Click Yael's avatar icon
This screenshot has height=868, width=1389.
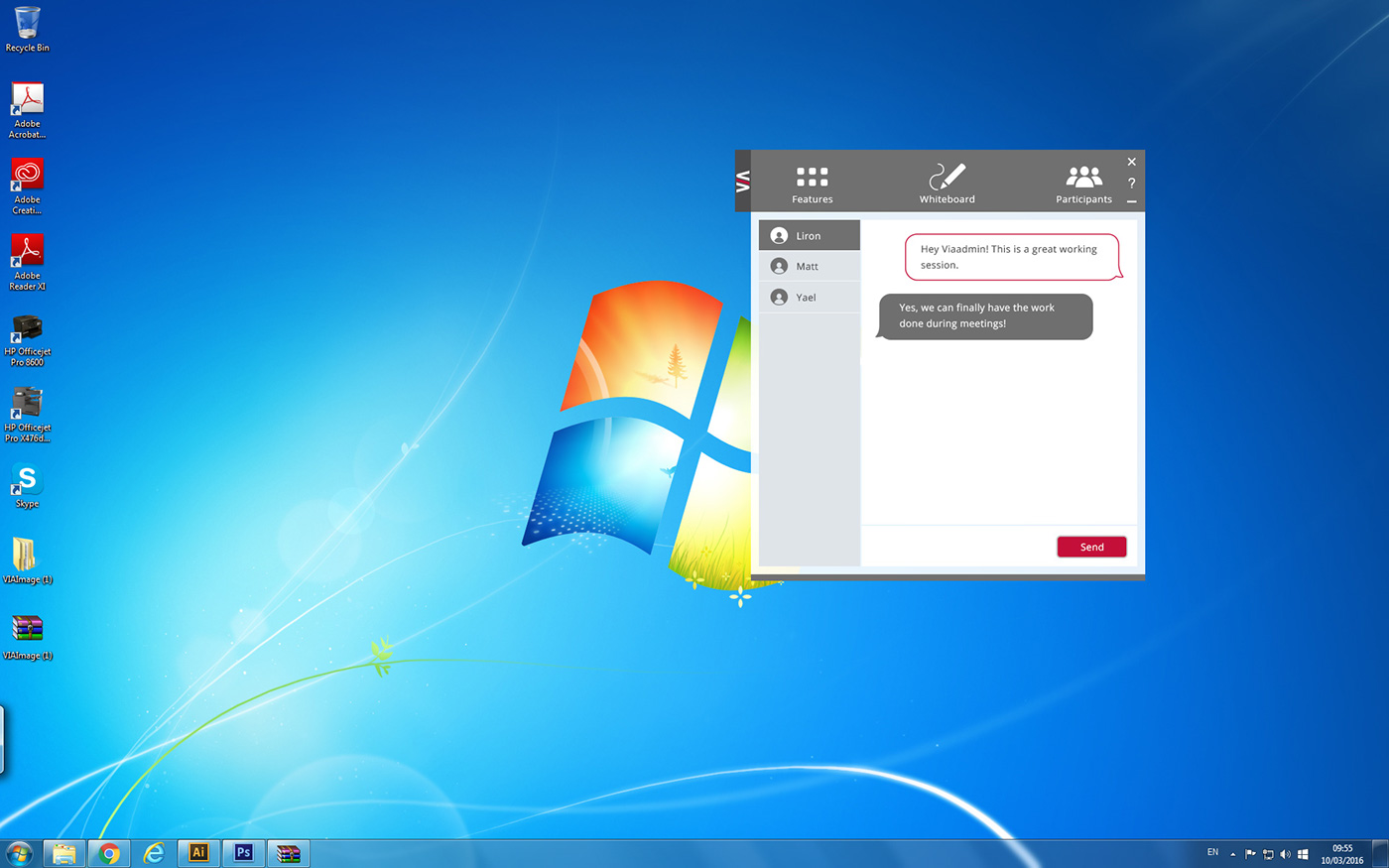coord(779,297)
